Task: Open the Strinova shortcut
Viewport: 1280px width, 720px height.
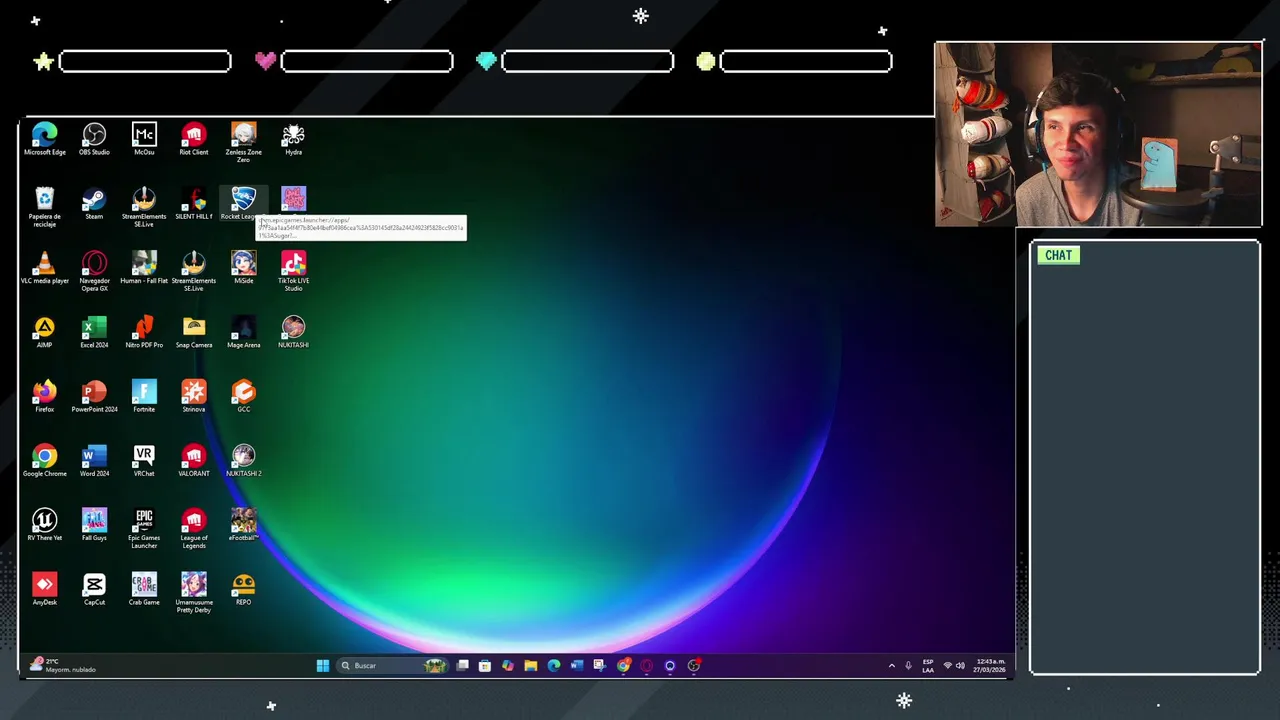Action: [194, 396]
